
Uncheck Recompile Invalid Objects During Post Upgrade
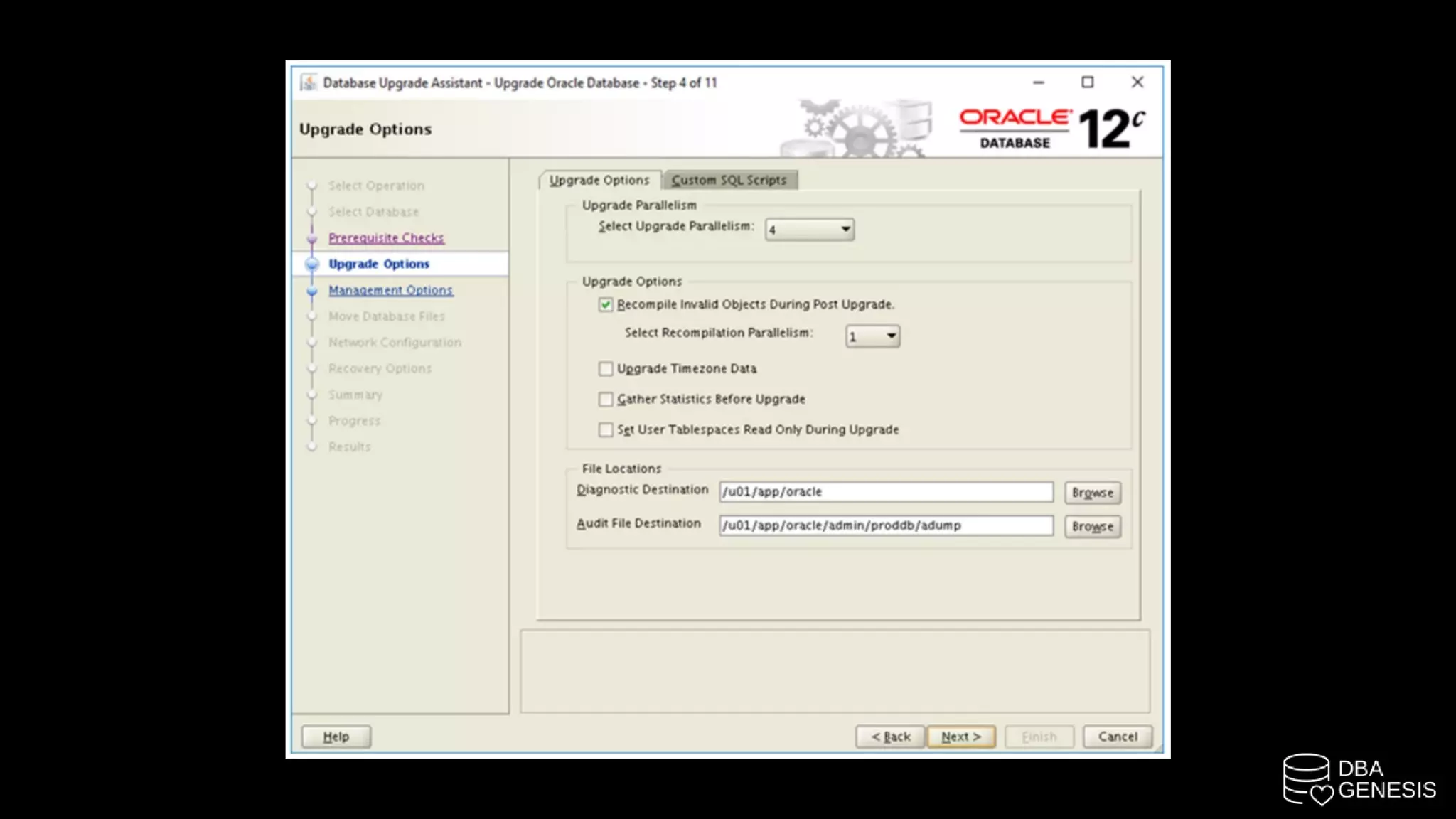(x=606, y=304)
